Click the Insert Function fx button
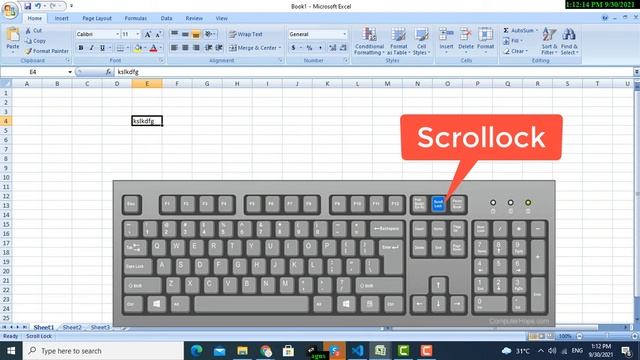 pos(108,72)
